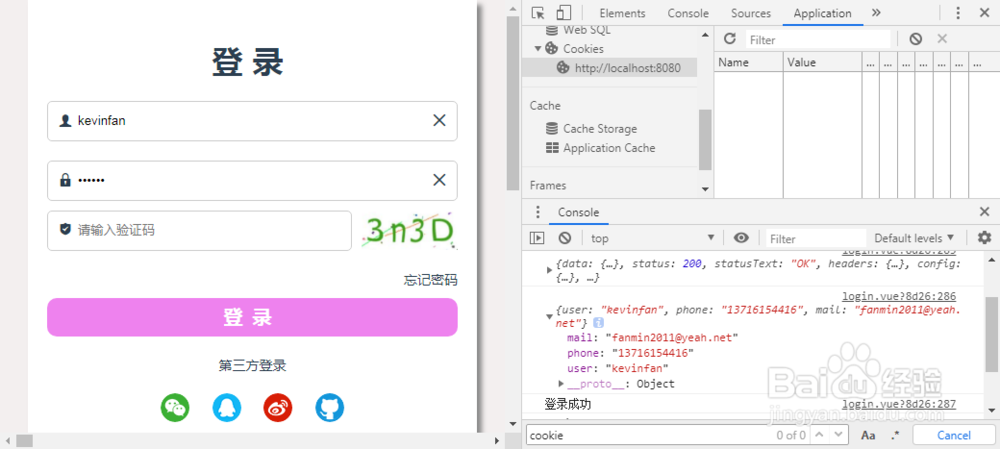1000x449 pixels.
Task: Expand the __proto__ Object entry
Action: (x=561, y=383)
